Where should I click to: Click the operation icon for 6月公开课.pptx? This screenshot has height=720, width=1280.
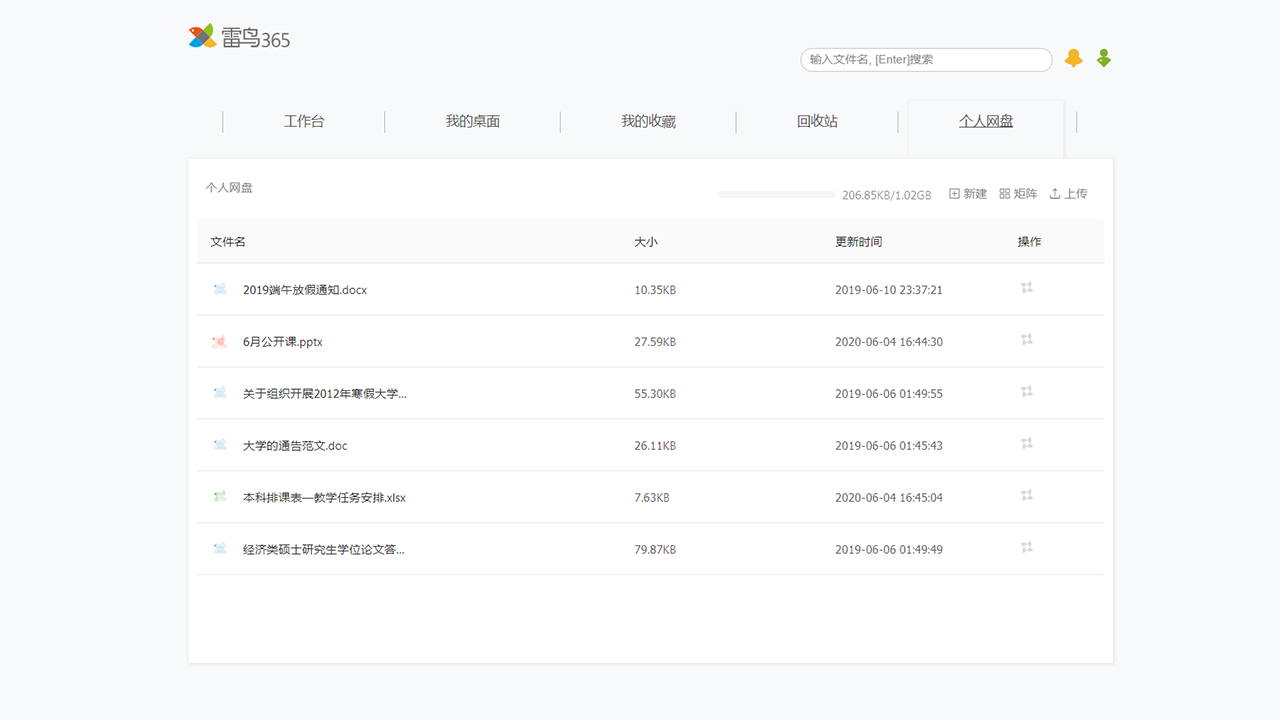(1026, 339)
